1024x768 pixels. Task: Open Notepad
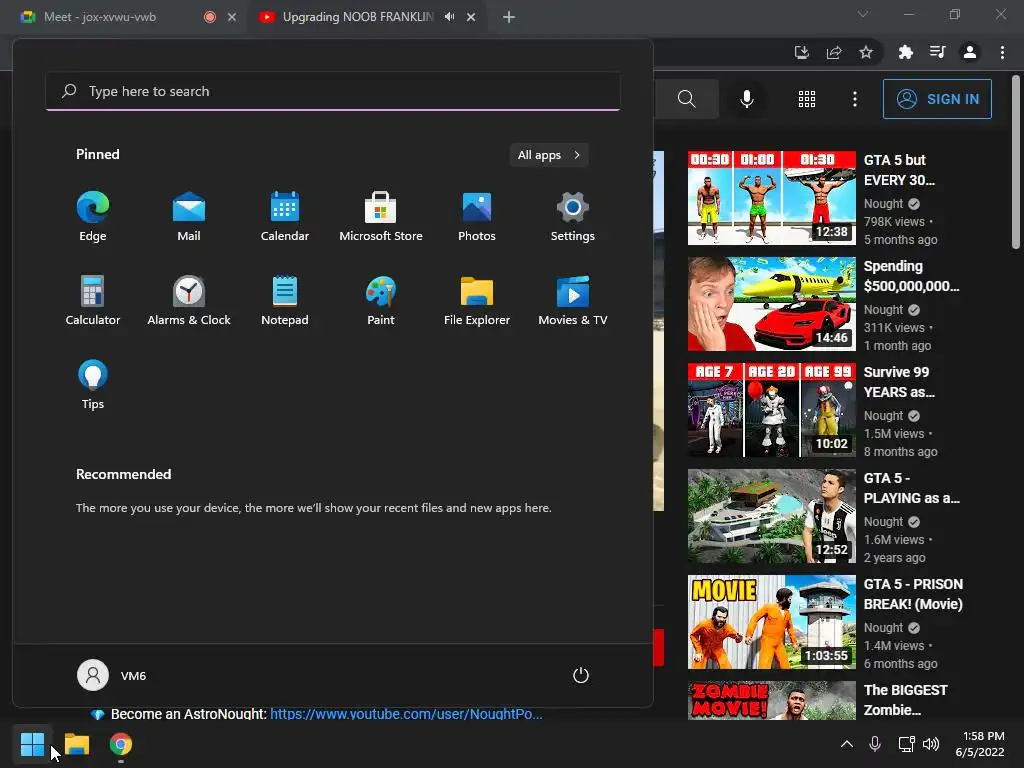coord(285,300)
